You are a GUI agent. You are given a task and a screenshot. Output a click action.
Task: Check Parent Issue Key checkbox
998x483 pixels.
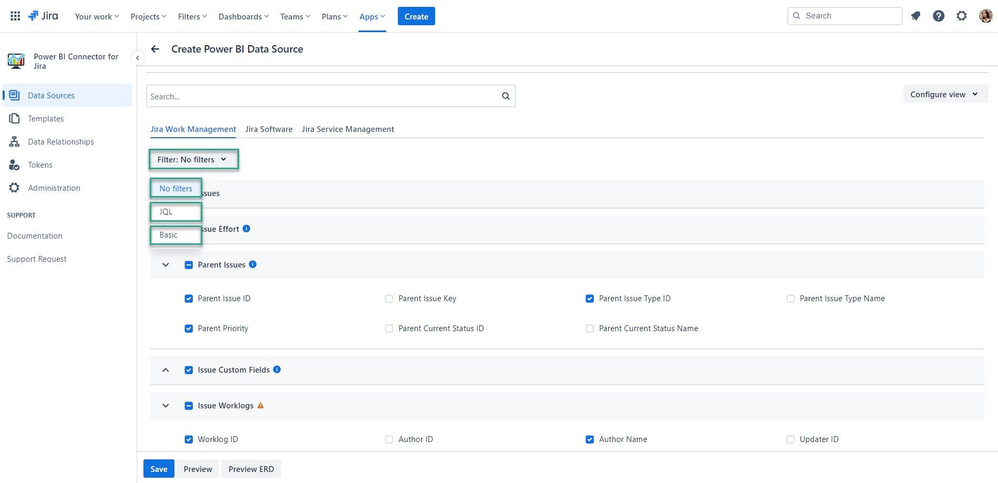pyautogui.click(x=389, y=298)
